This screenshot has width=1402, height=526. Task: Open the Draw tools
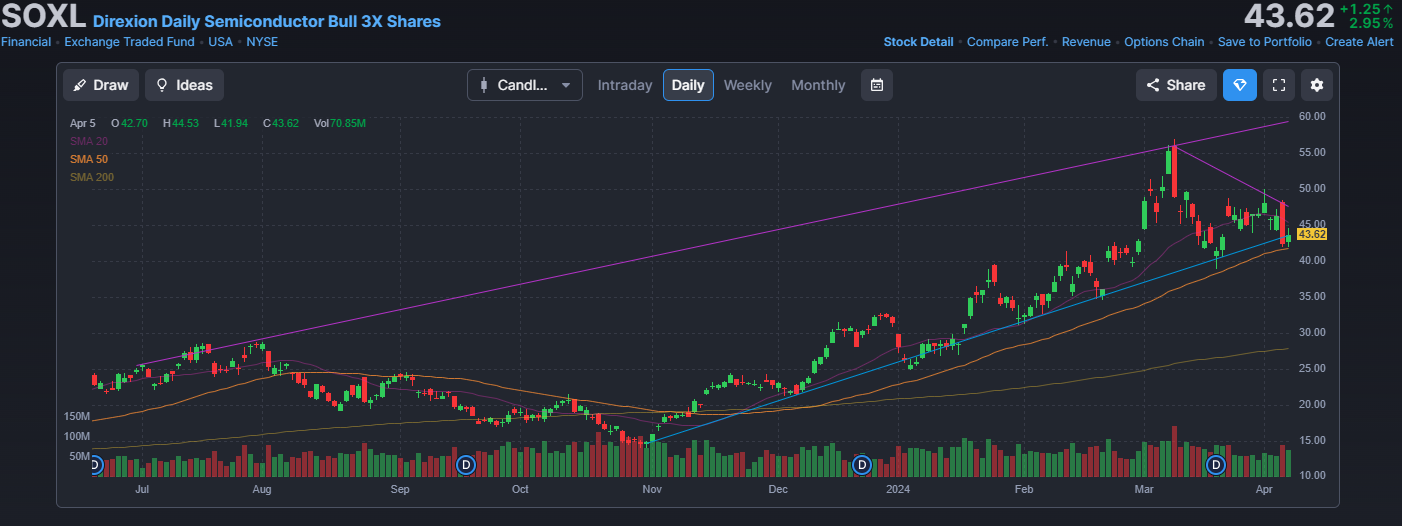point(101,85)
